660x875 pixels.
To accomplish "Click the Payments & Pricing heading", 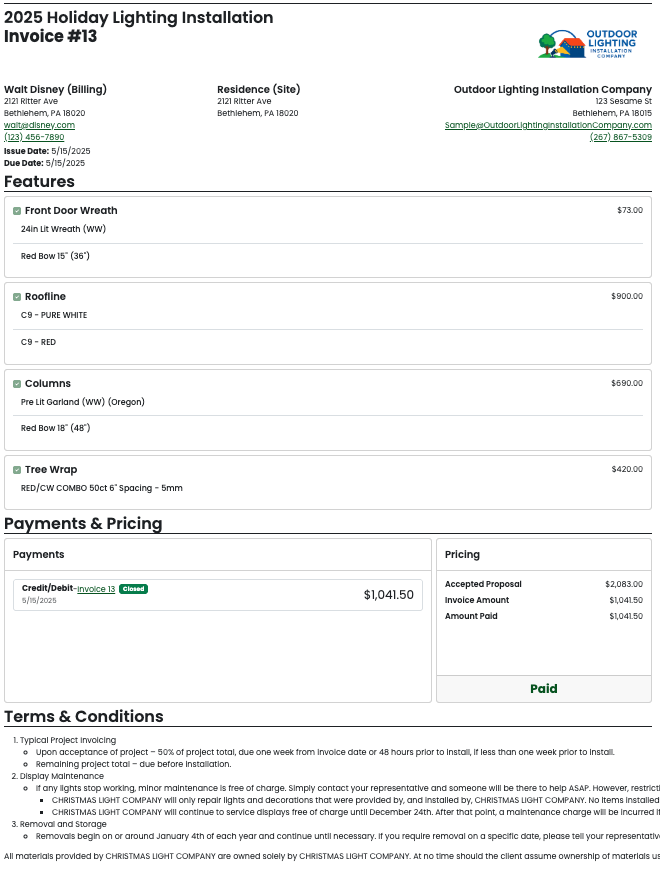I will point(83,523).
